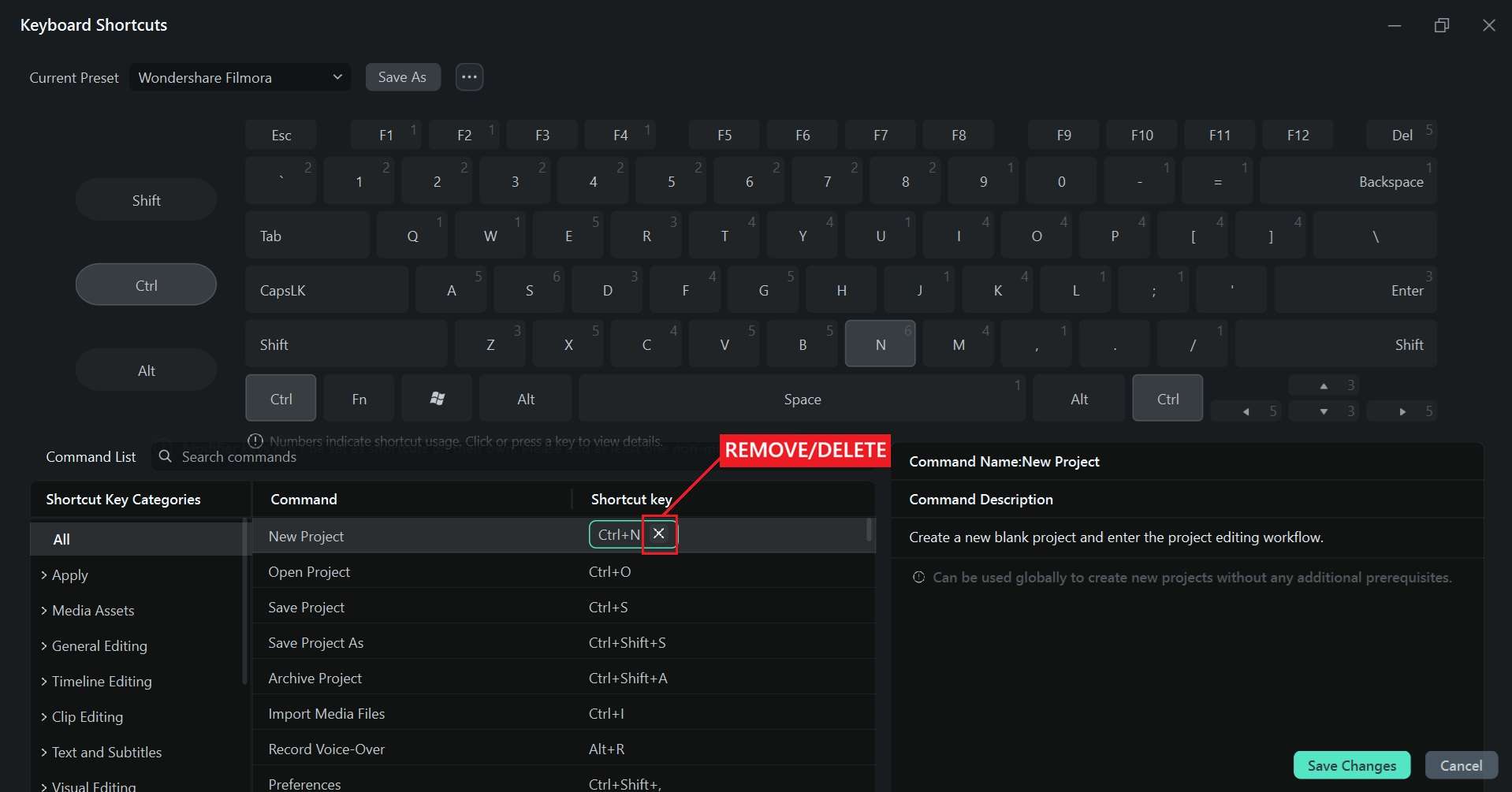Viewport: 1512px width, 792px height.
Task: Click the Cancel button
Action: [x=1461, y=765]
